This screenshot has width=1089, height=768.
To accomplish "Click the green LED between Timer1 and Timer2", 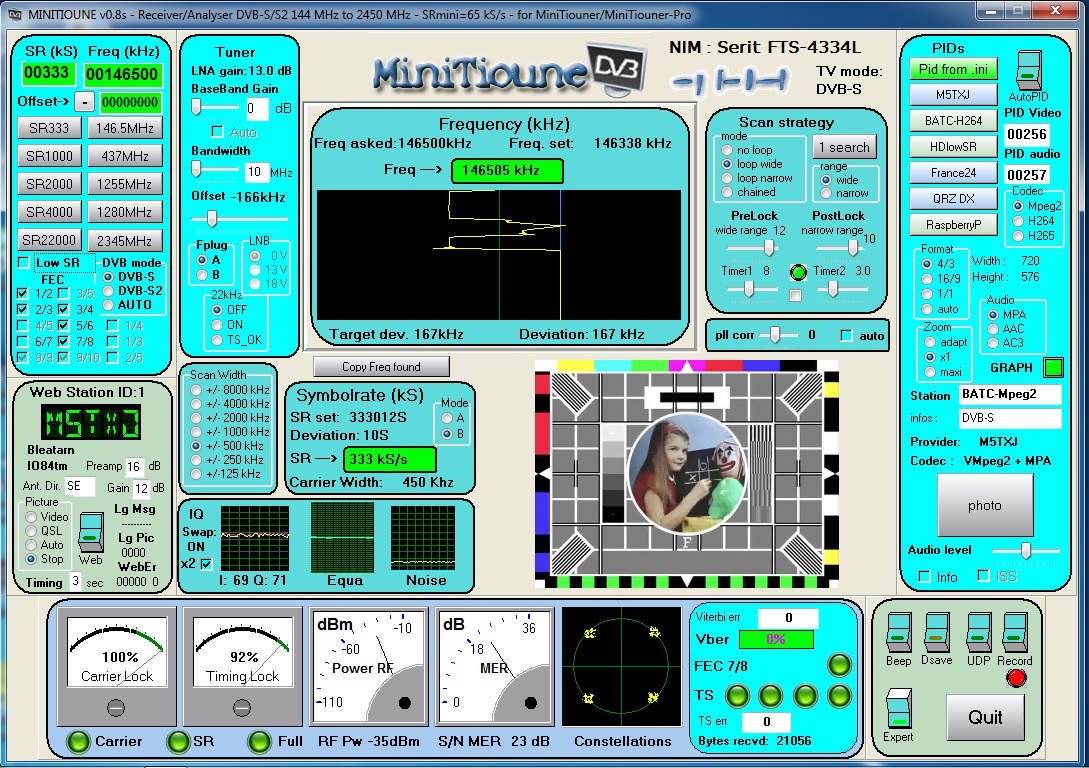I will [x=798, y=272].
